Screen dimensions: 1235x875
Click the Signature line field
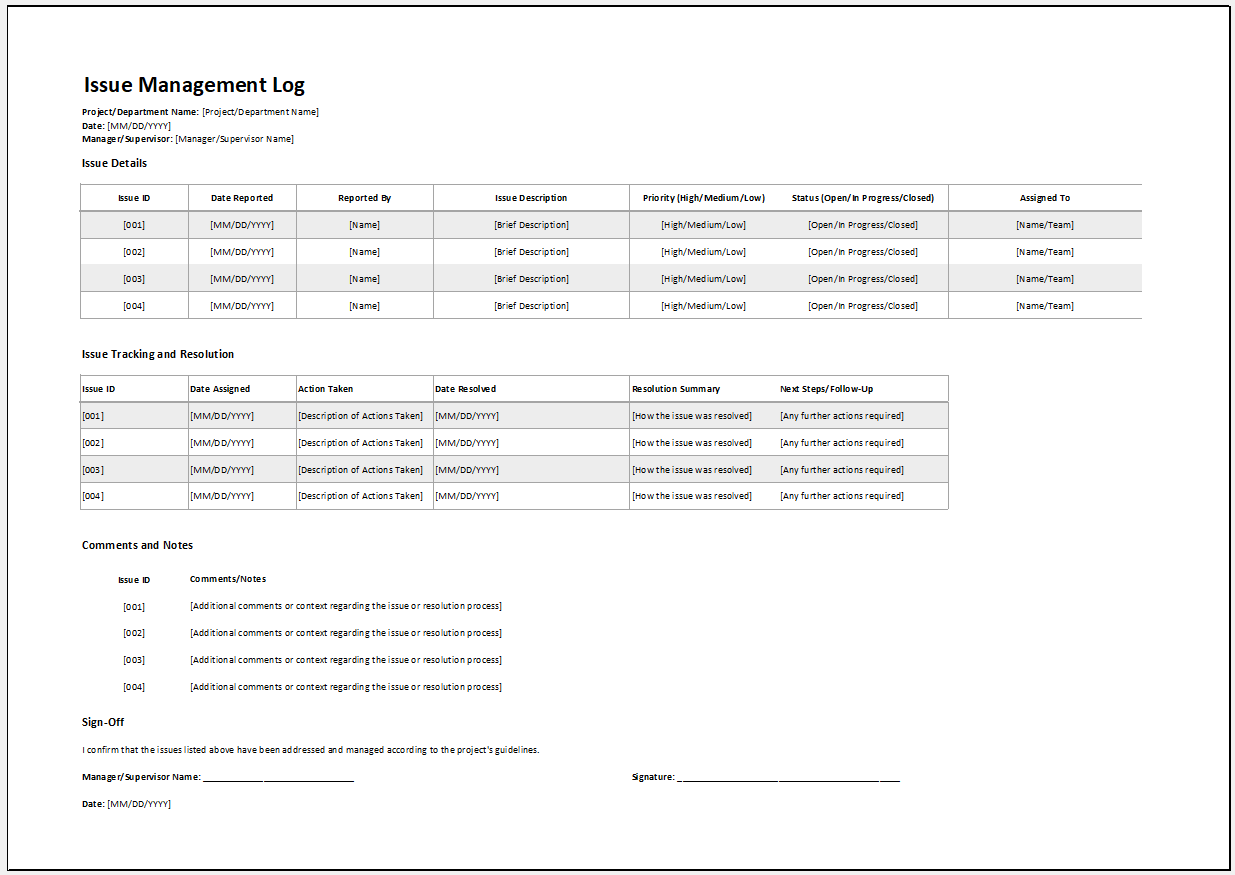click(788, 777)
